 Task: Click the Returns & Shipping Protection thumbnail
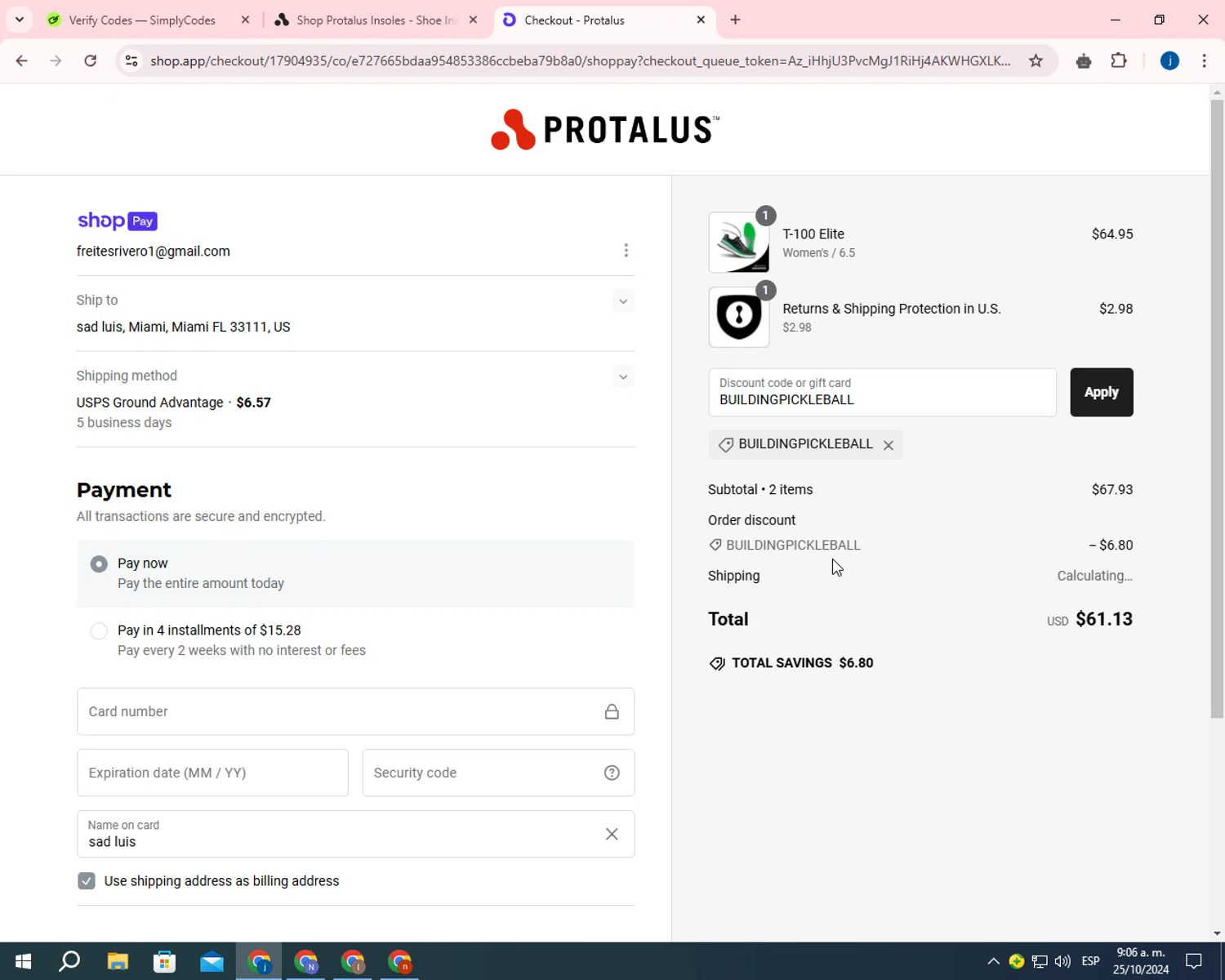pos(739,317)
